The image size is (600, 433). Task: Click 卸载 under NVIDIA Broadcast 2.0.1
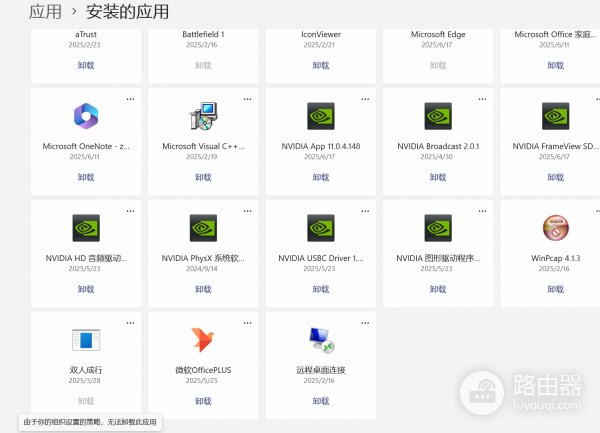coord(438,177)
